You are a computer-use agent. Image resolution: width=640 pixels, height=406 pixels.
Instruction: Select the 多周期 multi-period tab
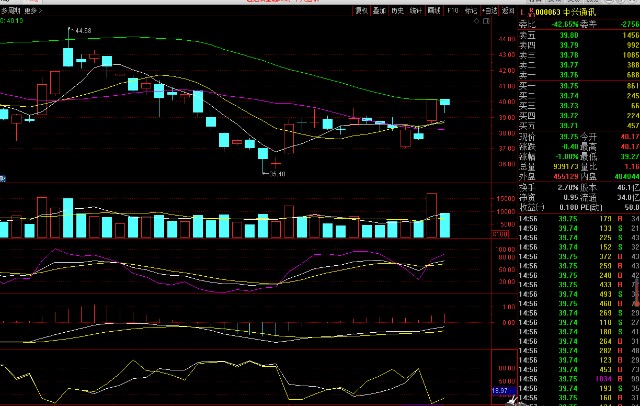(11, 10)
